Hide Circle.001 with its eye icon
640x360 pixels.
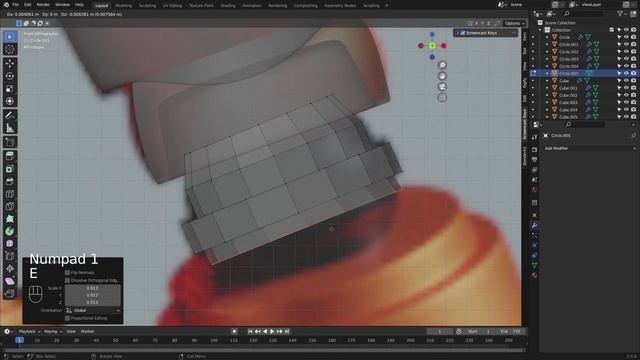pyautogui.click(x=626, y=44)
